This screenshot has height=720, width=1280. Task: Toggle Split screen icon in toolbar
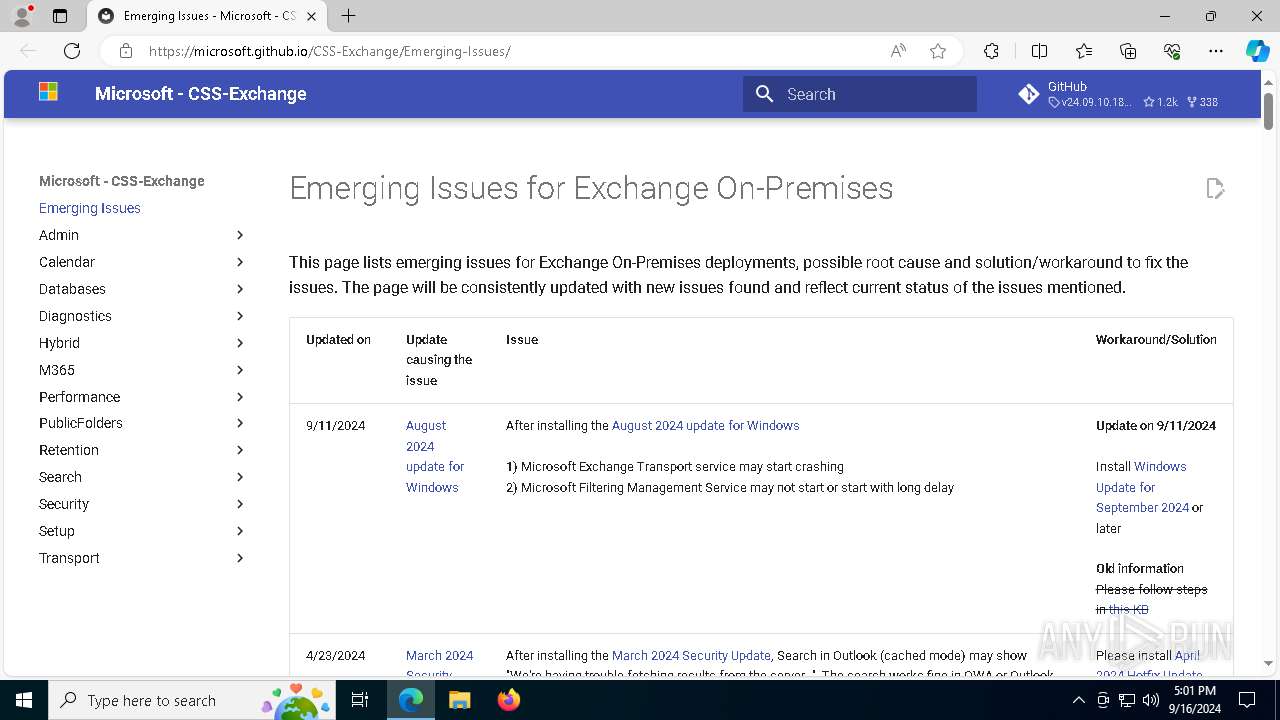click(x=1039, y=51)
